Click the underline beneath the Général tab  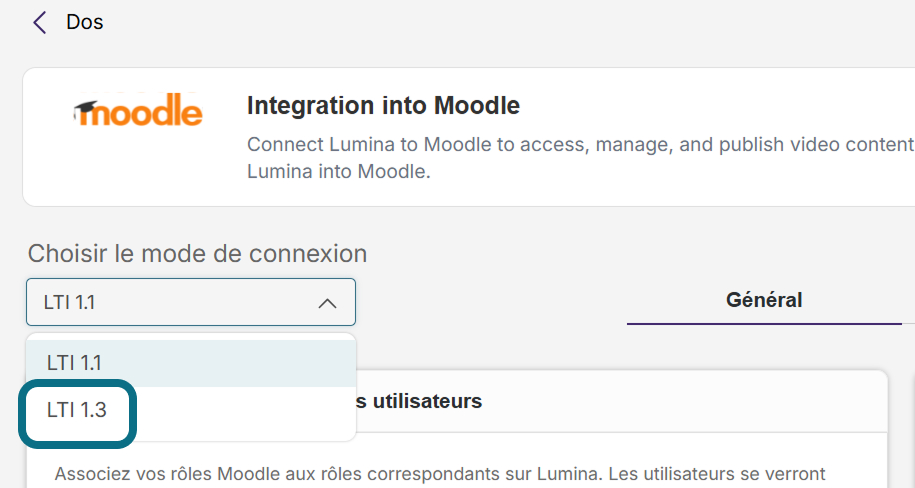(x=764, y=324)
